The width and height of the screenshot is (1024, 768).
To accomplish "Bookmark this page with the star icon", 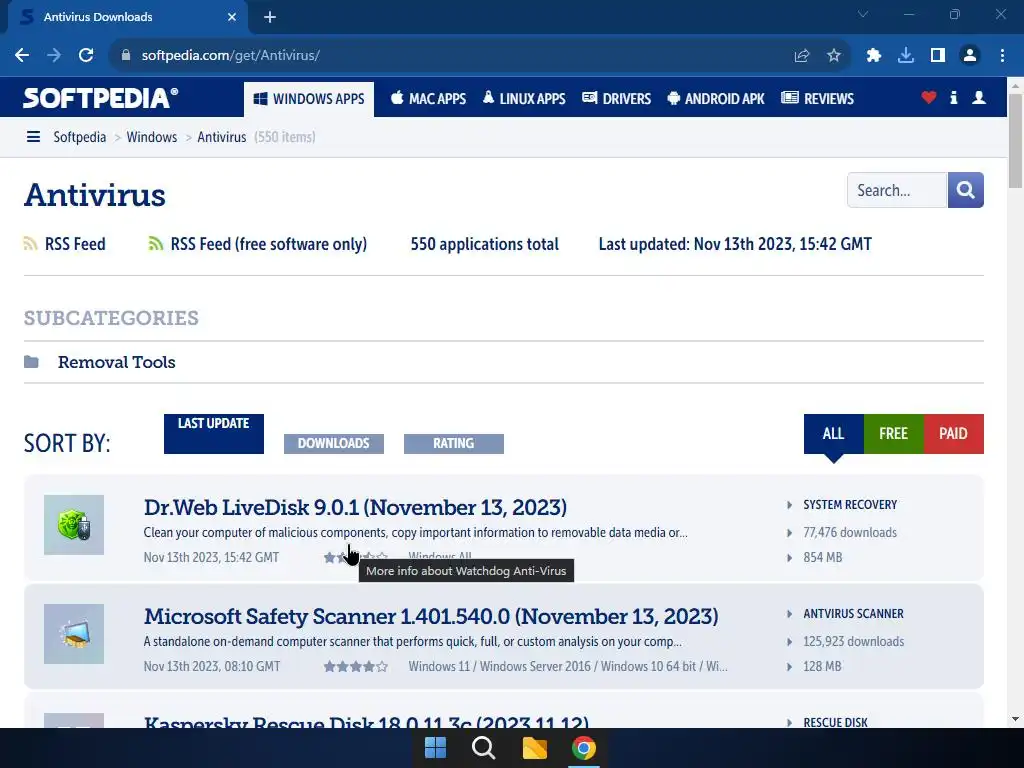I will pos(834,56).
